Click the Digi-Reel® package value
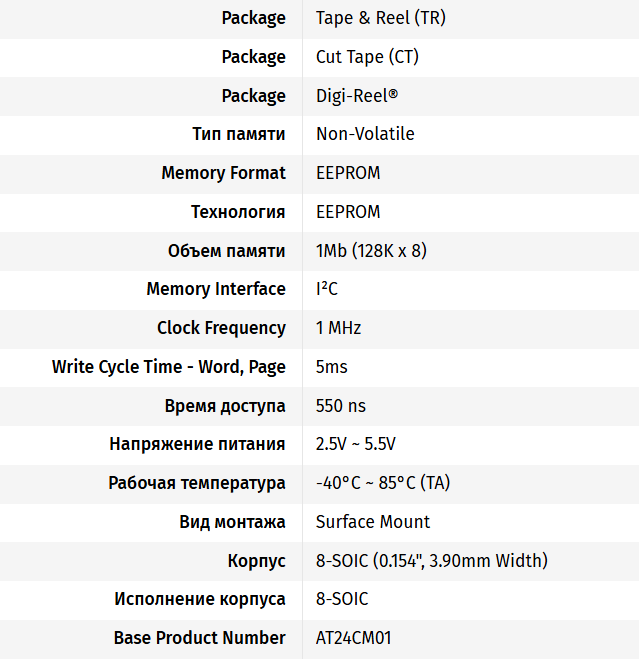 coord(357,96)
